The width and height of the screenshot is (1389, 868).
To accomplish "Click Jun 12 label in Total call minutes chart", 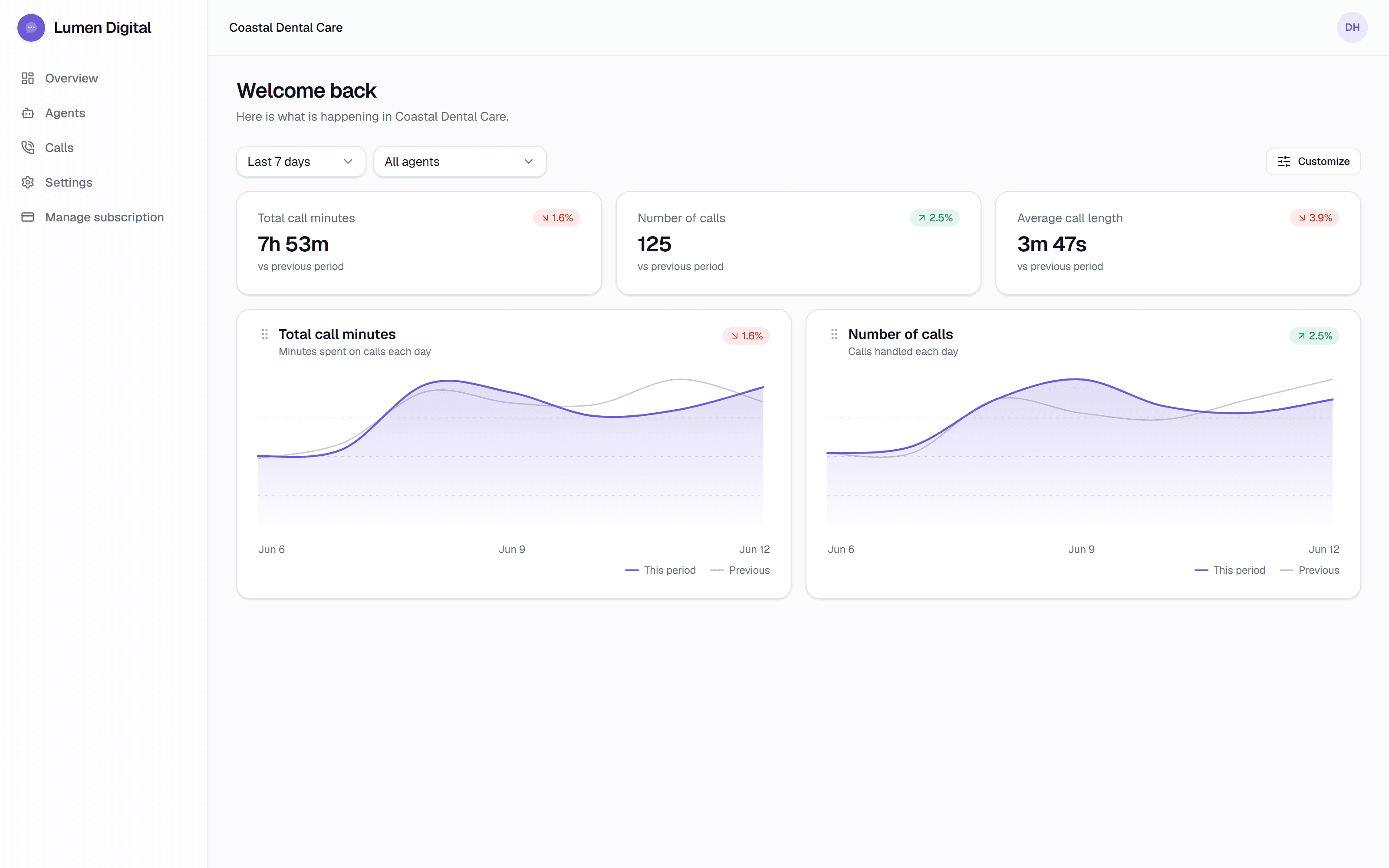I will click(754, 549).
